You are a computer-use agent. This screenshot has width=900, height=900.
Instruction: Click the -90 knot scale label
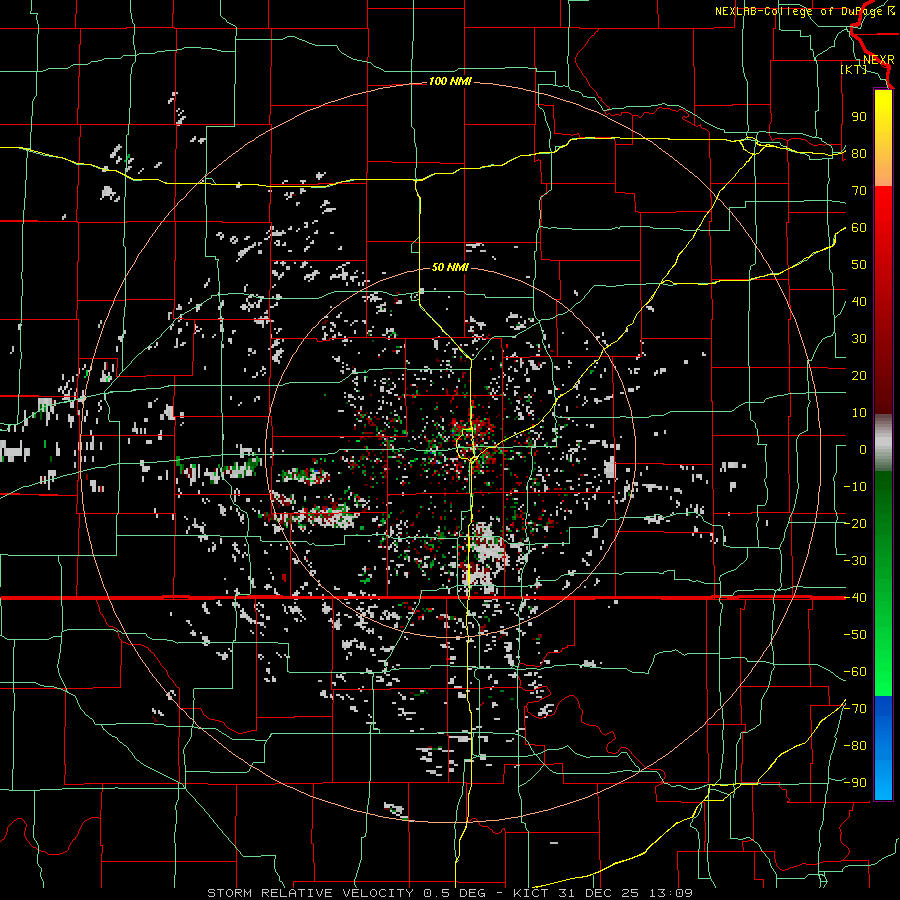855,783
